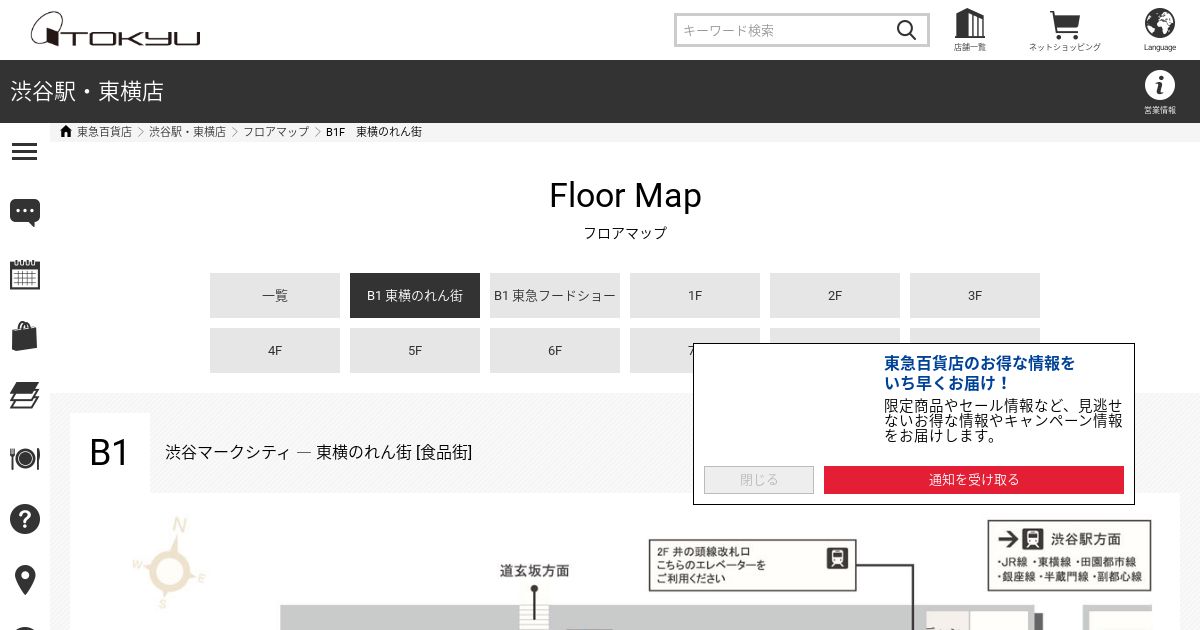Click the 渋谷駅方面 sign on map
1200x630 pixels.
[1069, 555]
